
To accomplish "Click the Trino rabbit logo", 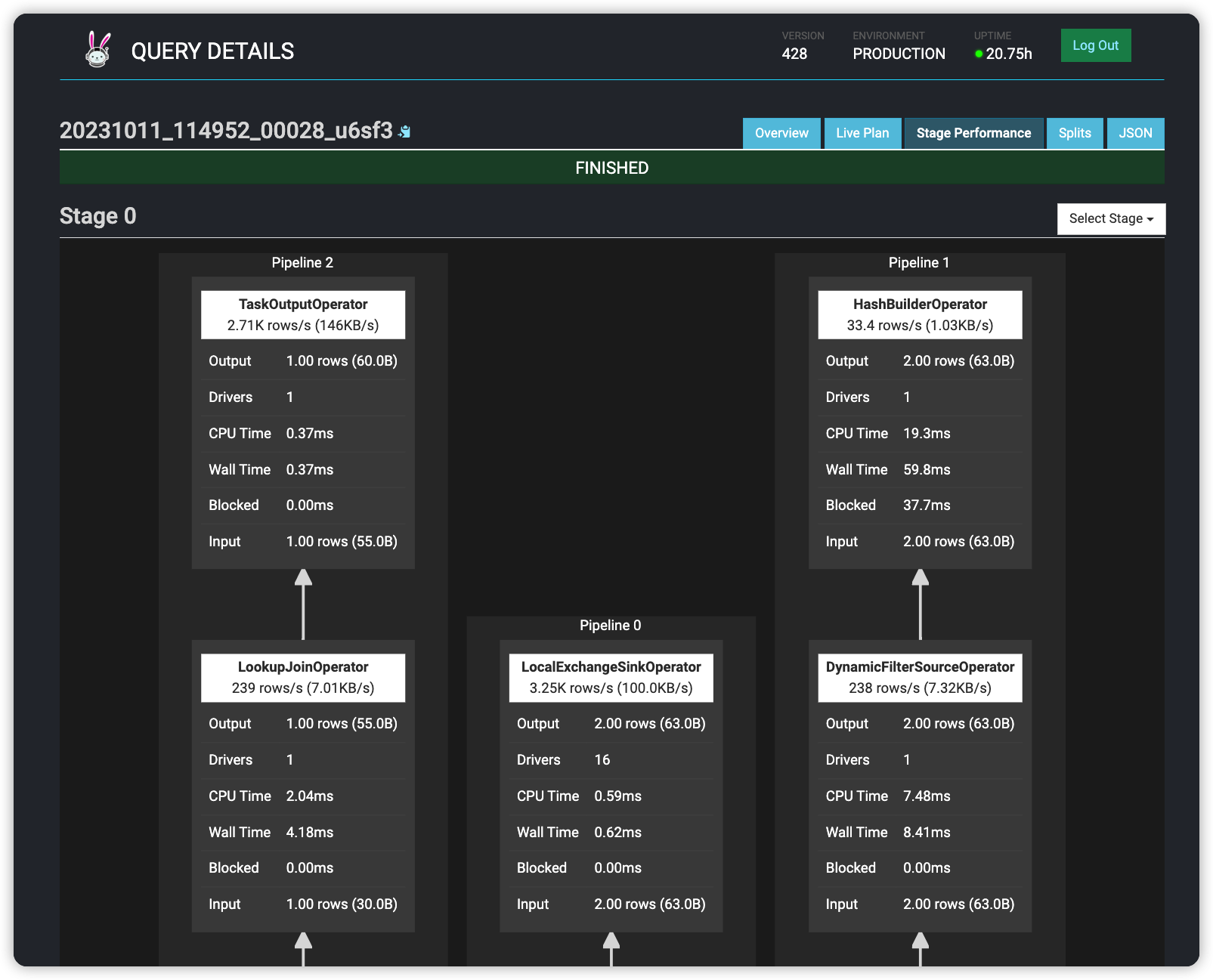I will [x=97, y=50].
